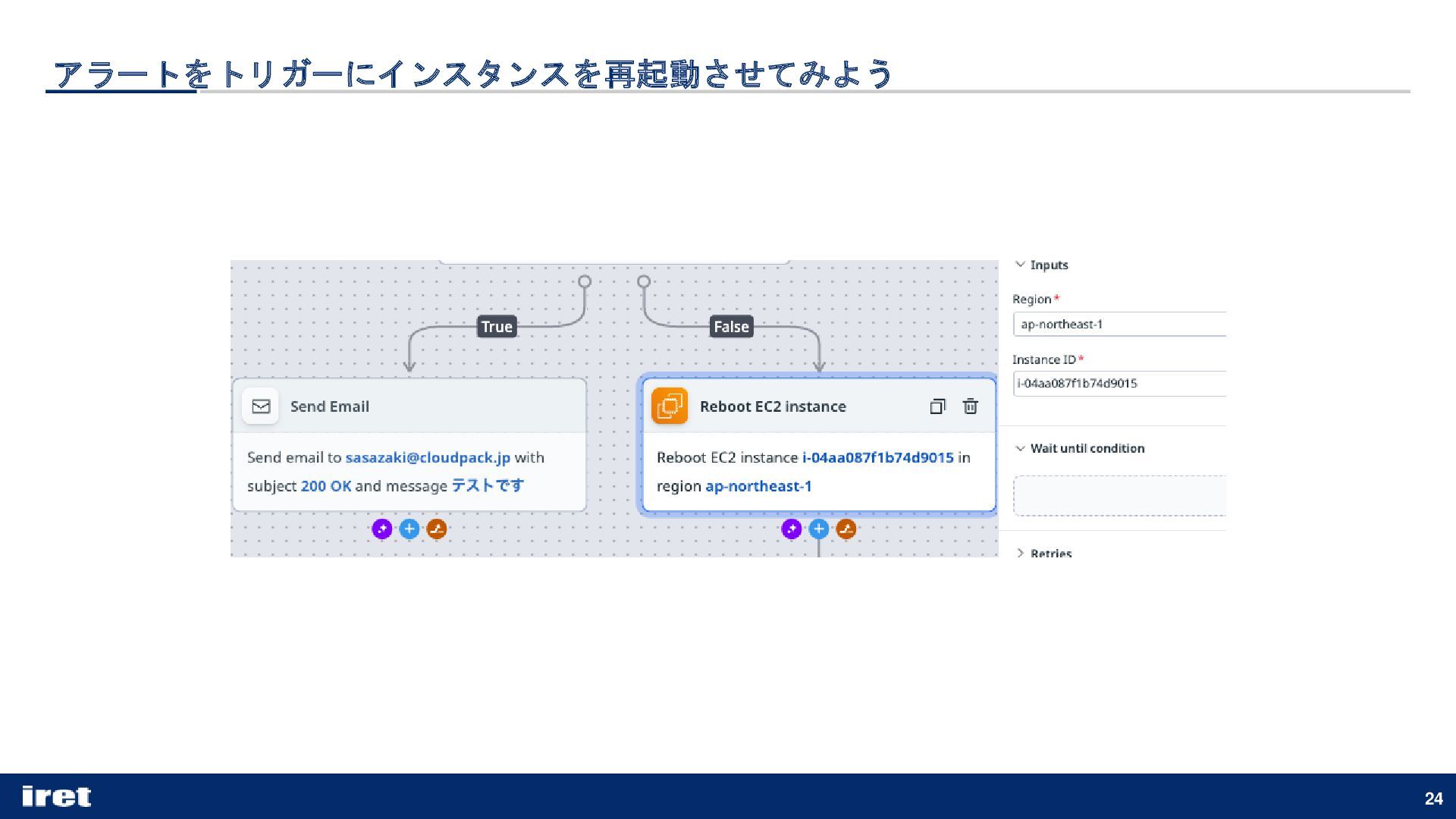Click the empty Wait until condition box
This screenshot has width=1456, height=819.
click(1120, 496)
